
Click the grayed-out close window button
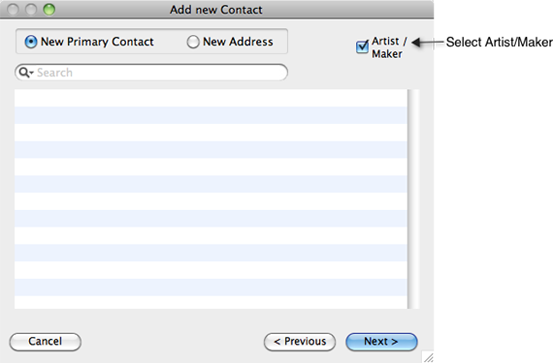click(x=13, y=10)
